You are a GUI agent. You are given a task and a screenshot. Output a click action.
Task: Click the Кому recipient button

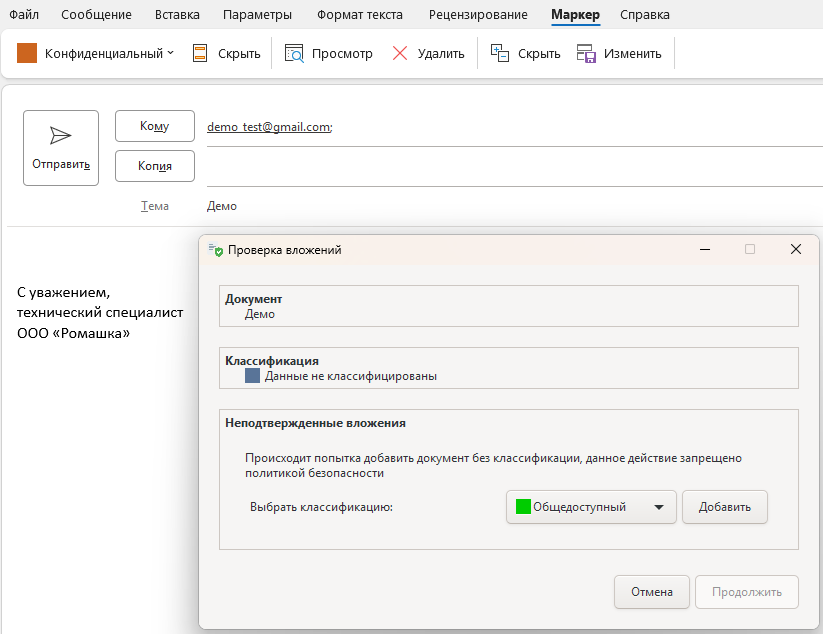pos(154,126)
